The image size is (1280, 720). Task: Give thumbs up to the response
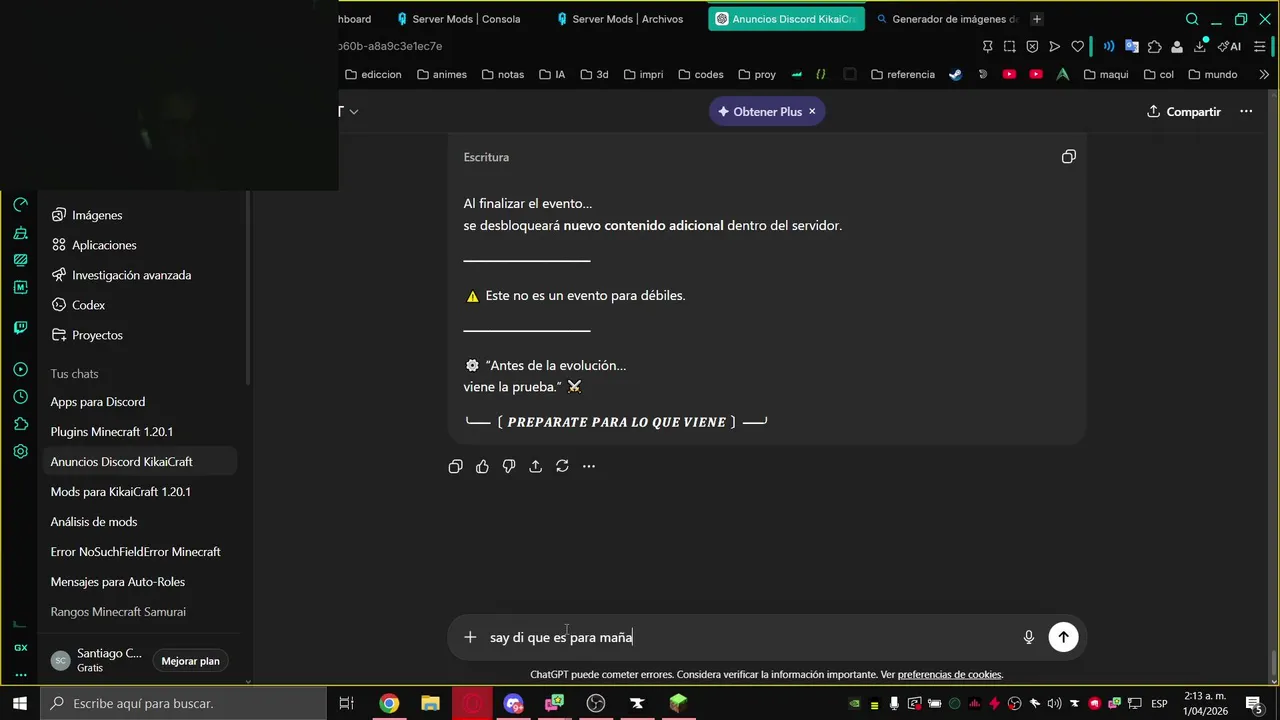(482, 466)
